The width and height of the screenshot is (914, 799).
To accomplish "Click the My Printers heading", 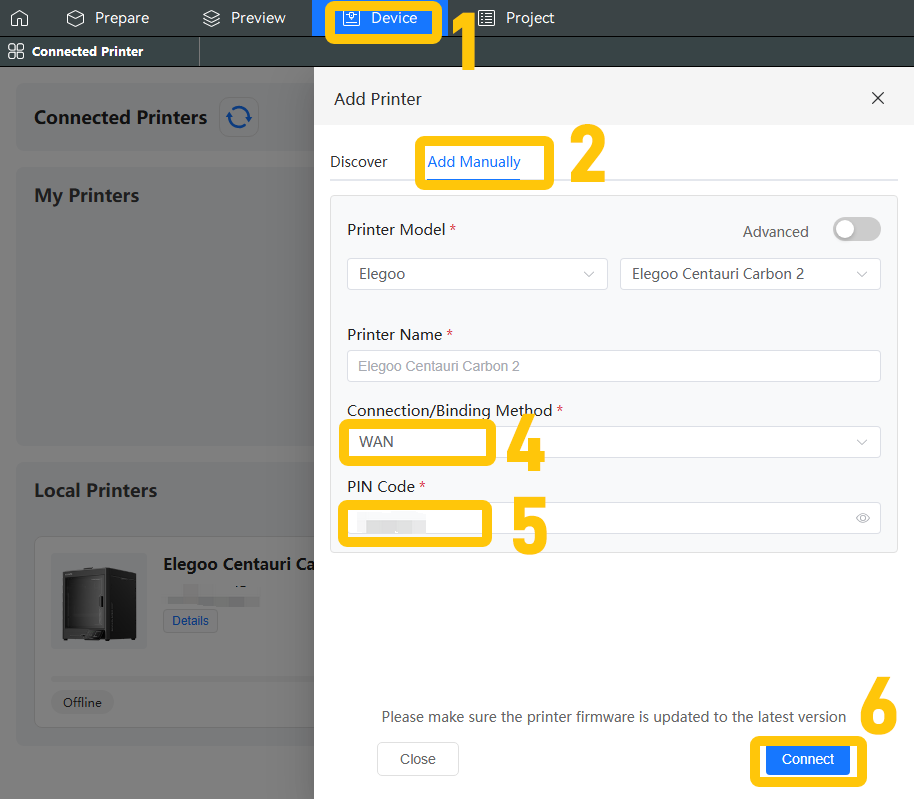I will pos(87,195).
